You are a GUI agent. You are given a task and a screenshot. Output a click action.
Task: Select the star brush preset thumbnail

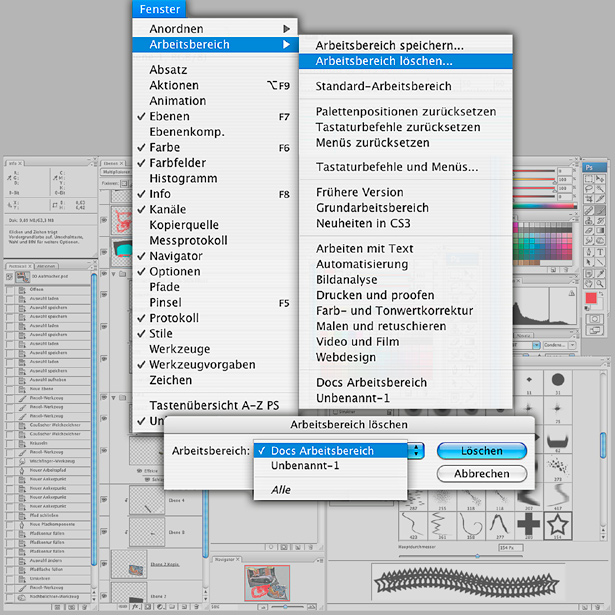coord(557,526)
